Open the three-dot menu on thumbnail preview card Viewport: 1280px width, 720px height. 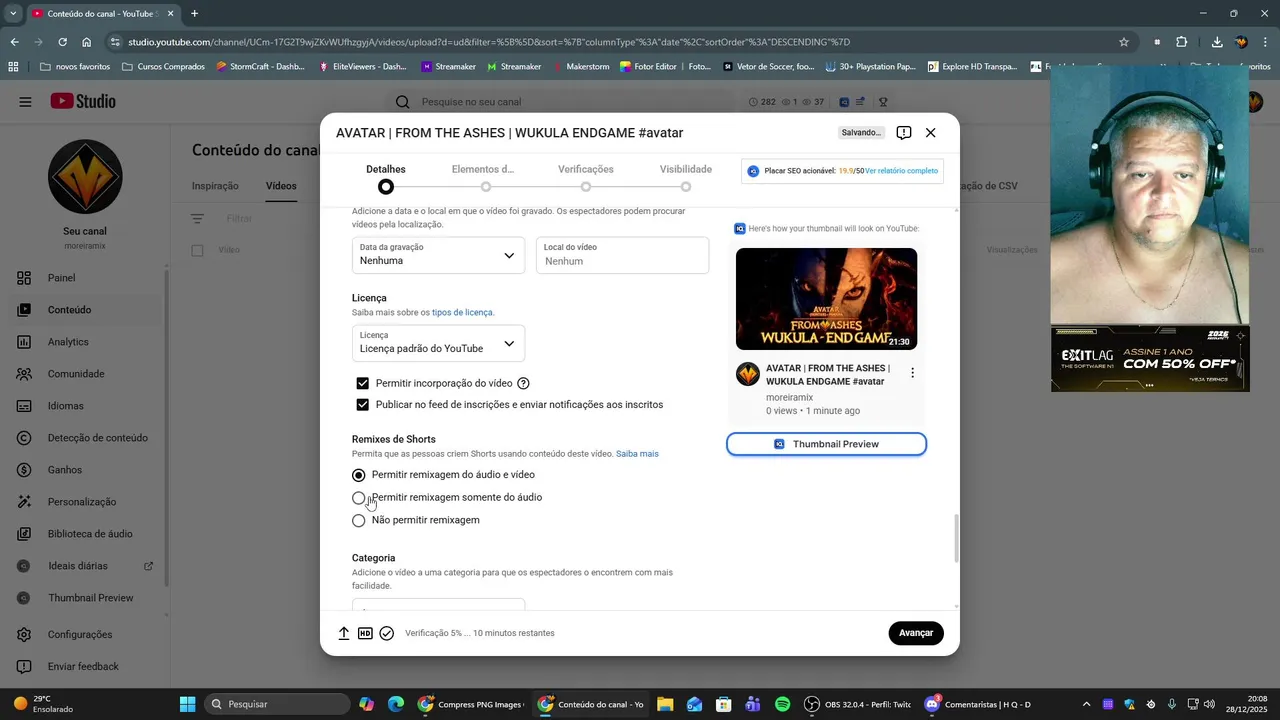pyautogui.click(x=912, y=373)
